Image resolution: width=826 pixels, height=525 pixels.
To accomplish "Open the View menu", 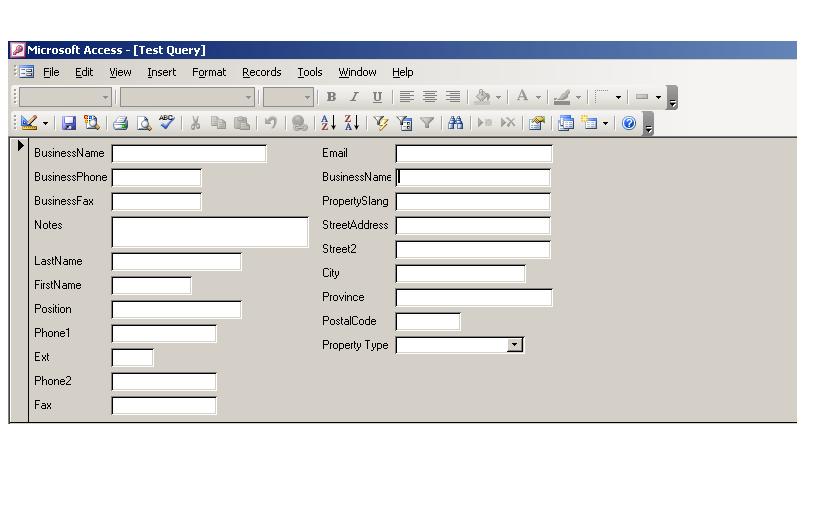I will click(x=120, y=72).
